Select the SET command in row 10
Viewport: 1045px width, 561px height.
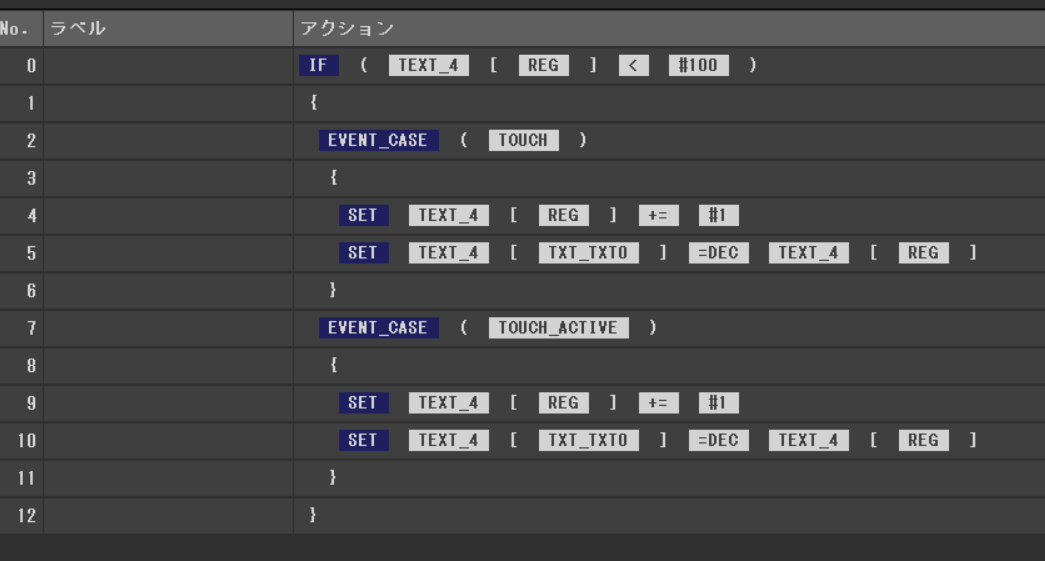tap(363, 441)
